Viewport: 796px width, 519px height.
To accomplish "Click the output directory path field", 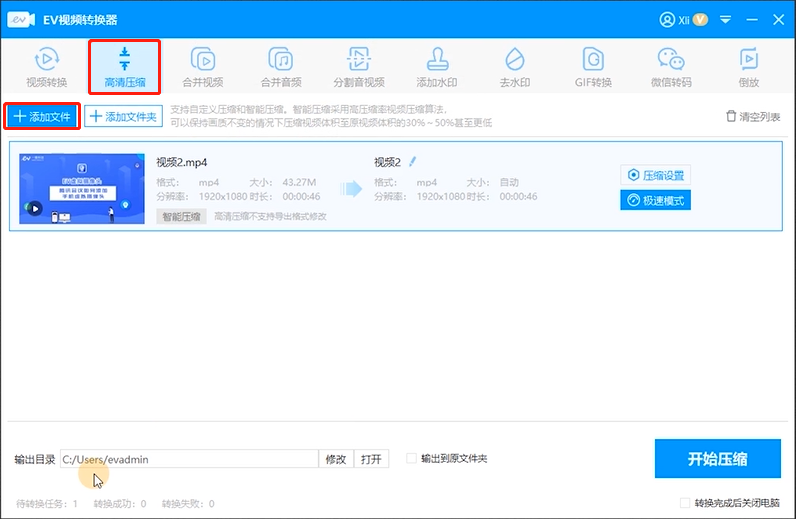I will [x=188, y=459].
